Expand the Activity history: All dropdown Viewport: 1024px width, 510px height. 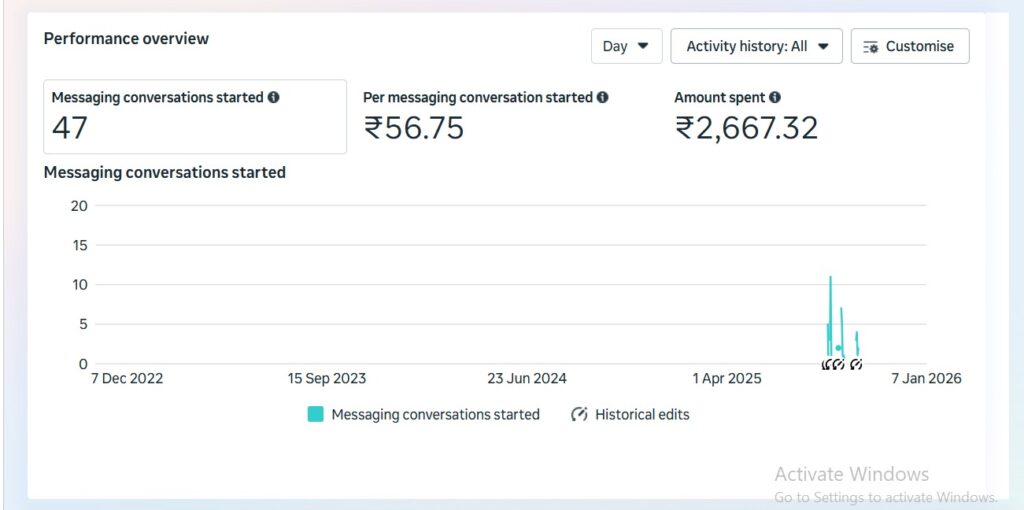click(757, 46)
